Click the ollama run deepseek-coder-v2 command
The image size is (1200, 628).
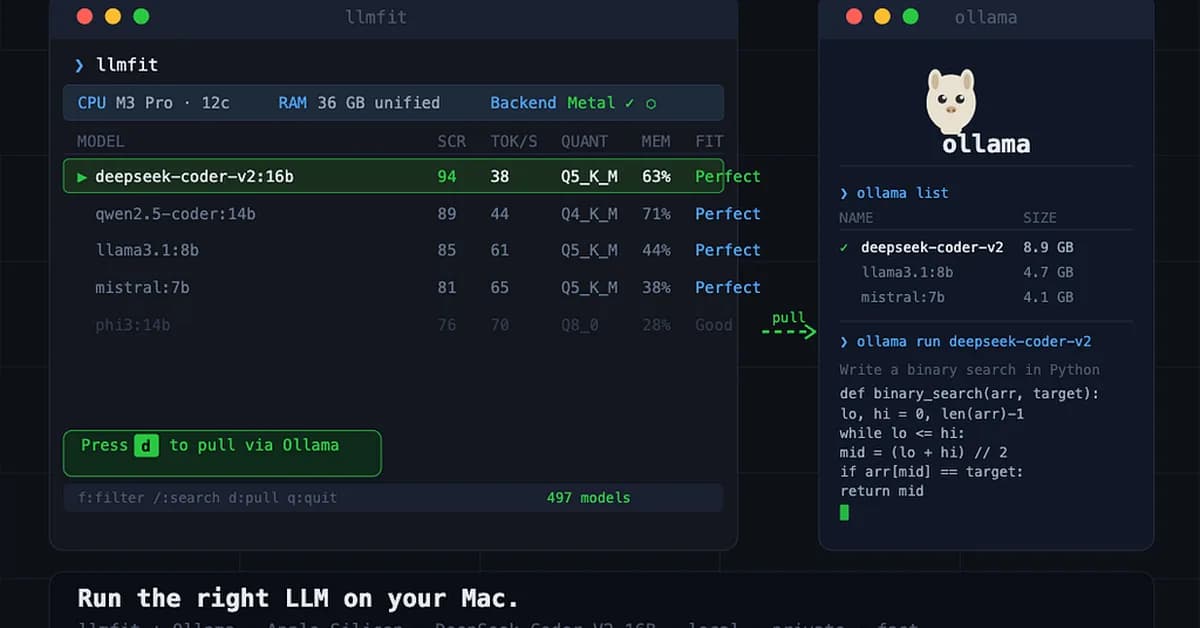click(x=974, y=341)
